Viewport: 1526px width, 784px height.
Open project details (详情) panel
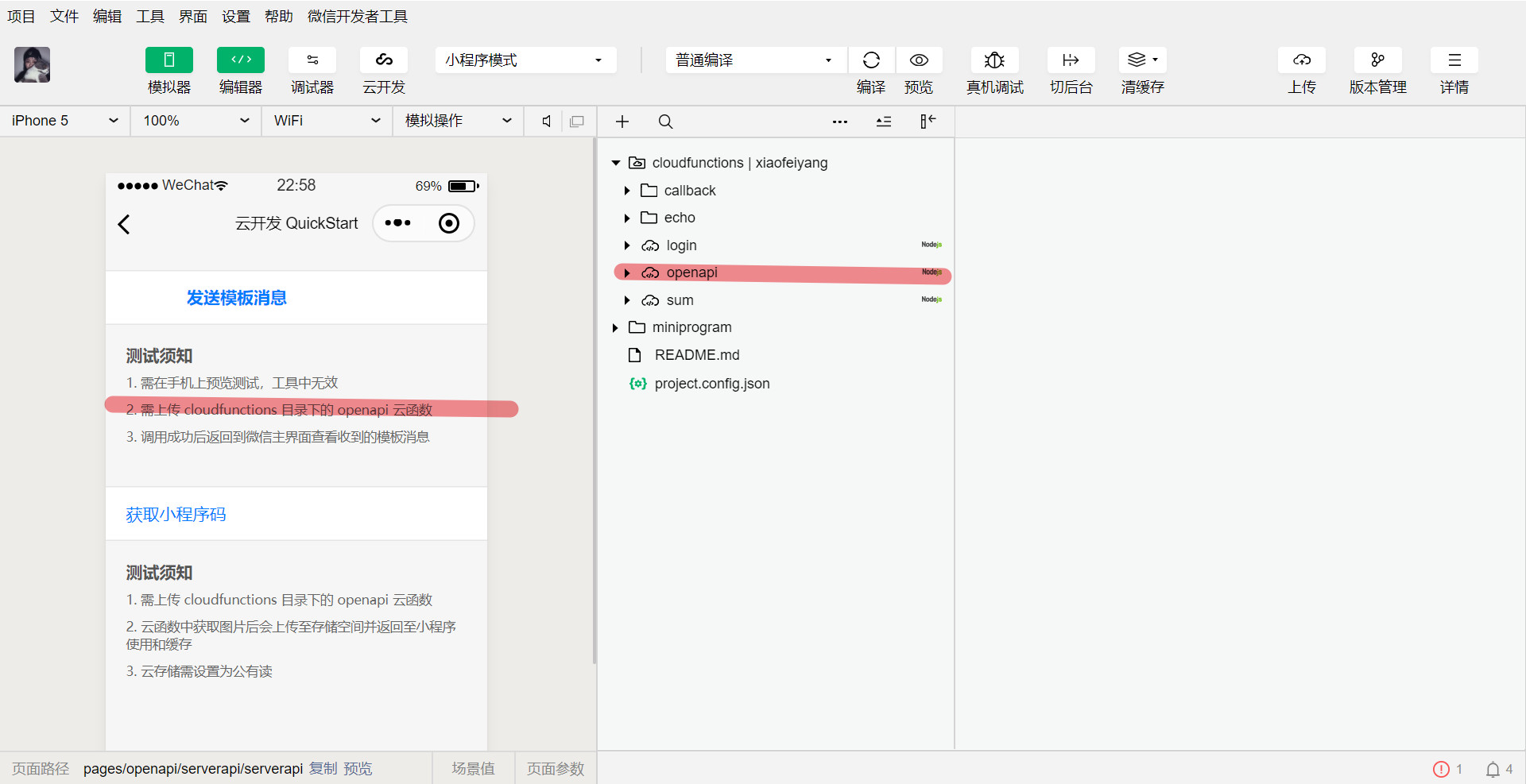(1454, 60)
